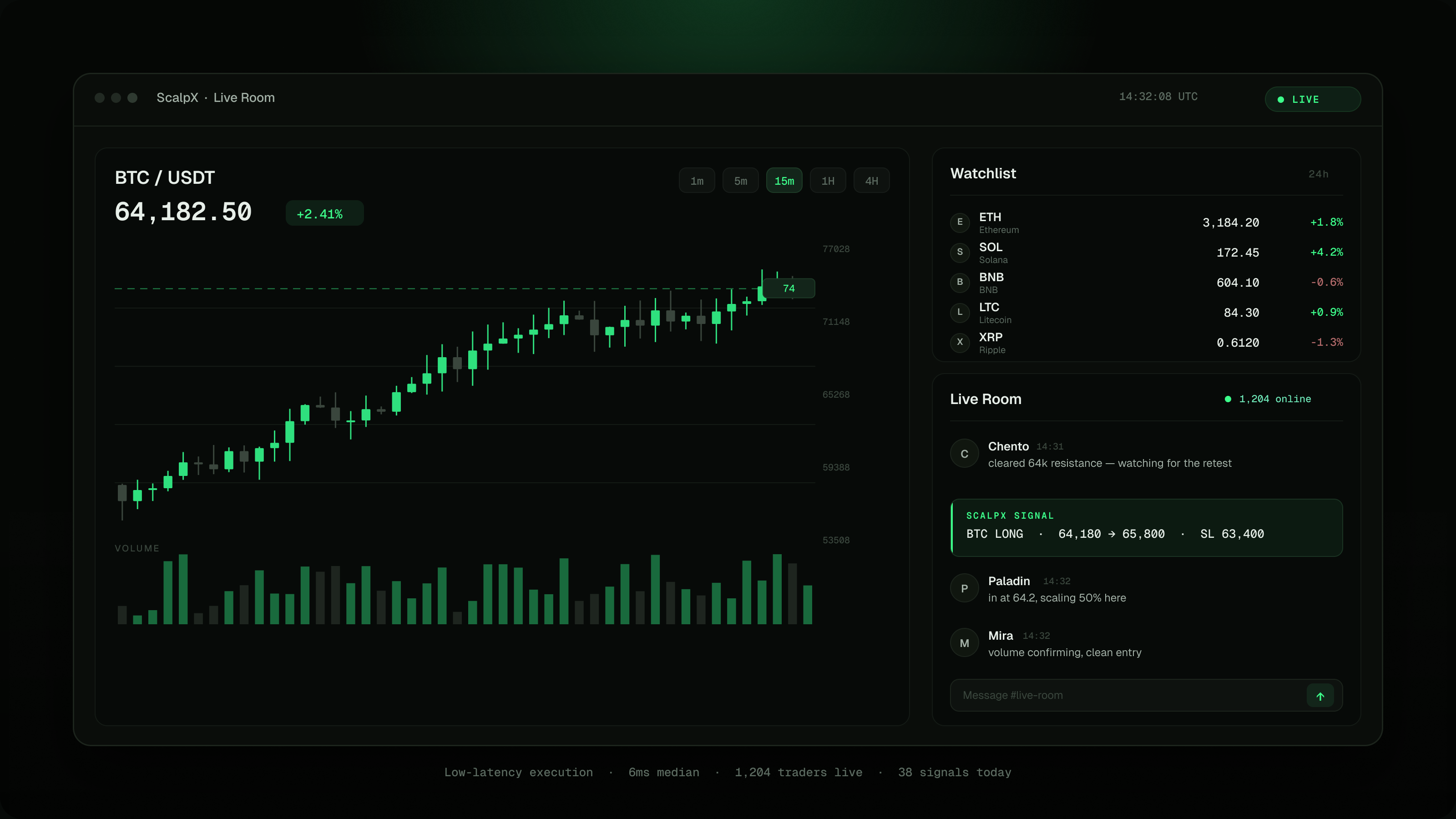Click the Live Room panel heading
Image resolution: width=1456 pixels, height=819 pixels.
[986, 399]
